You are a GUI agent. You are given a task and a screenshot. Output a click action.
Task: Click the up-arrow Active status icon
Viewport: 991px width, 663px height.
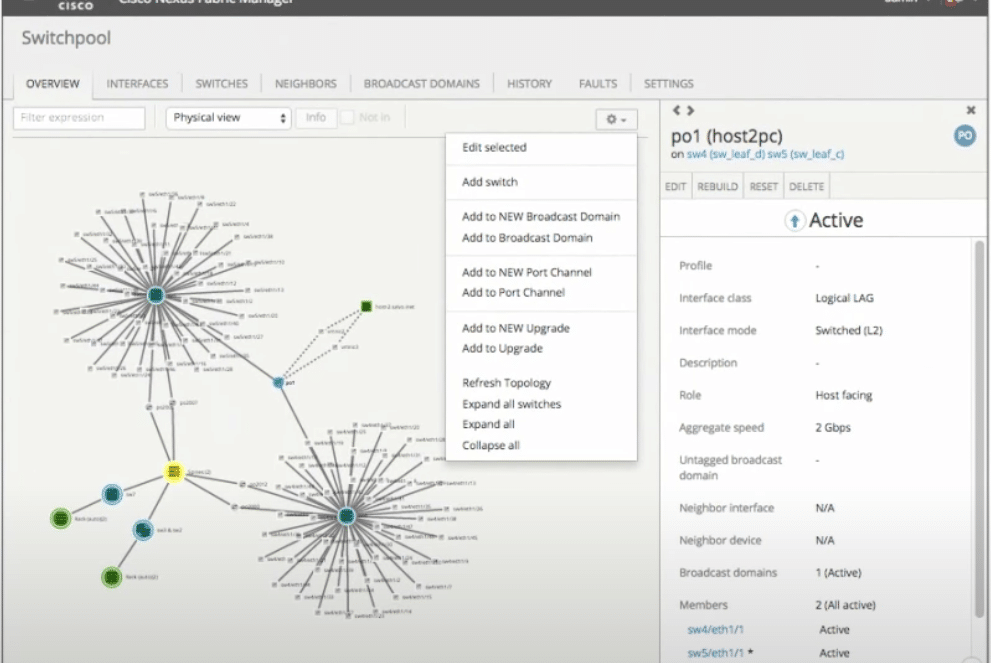point(794,221)
